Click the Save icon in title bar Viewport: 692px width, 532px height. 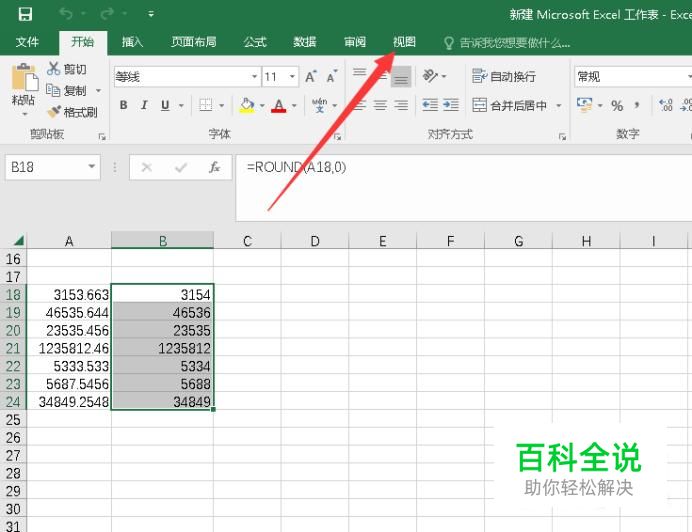pyautogui.click(x=25, y=14)
